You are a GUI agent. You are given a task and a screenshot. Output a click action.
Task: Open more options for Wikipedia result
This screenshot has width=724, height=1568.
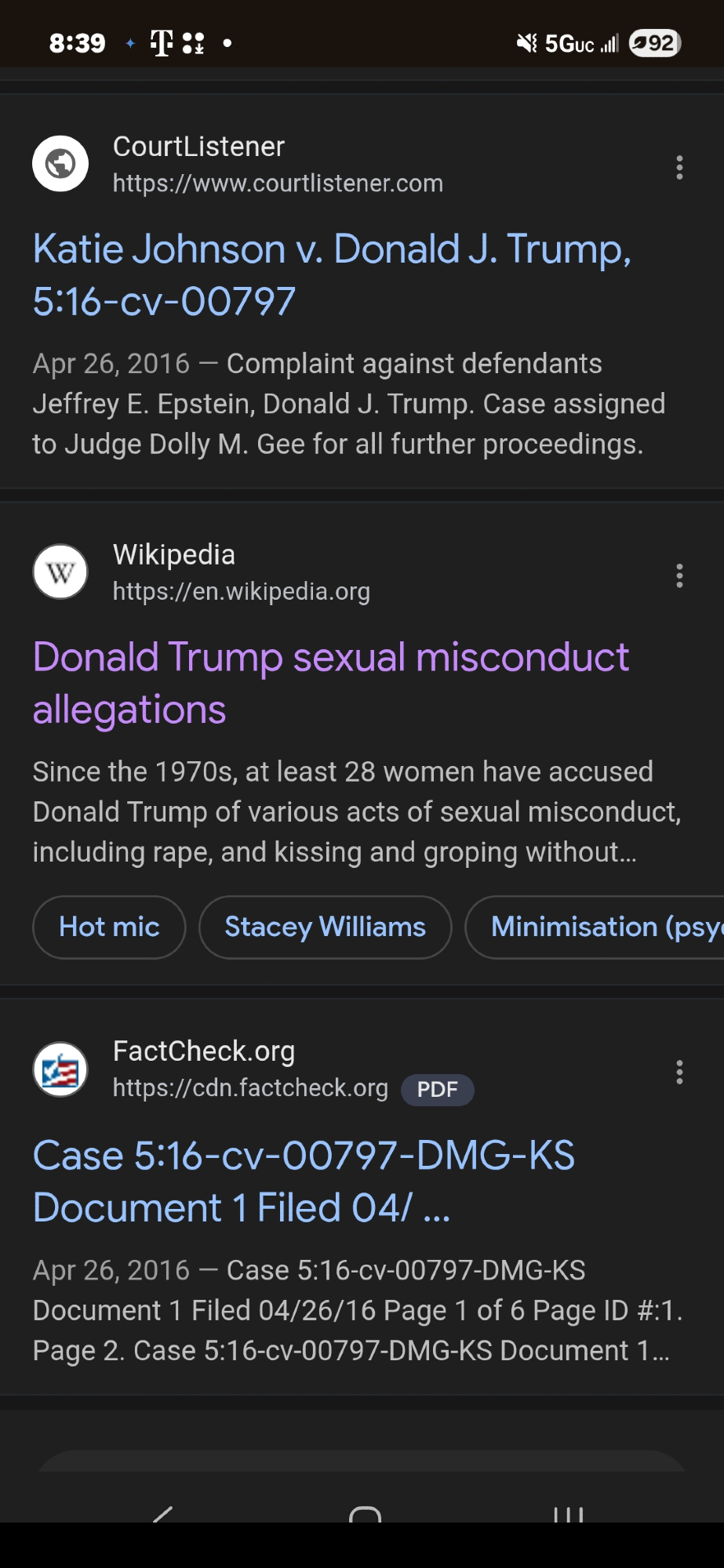pos(679,576)
